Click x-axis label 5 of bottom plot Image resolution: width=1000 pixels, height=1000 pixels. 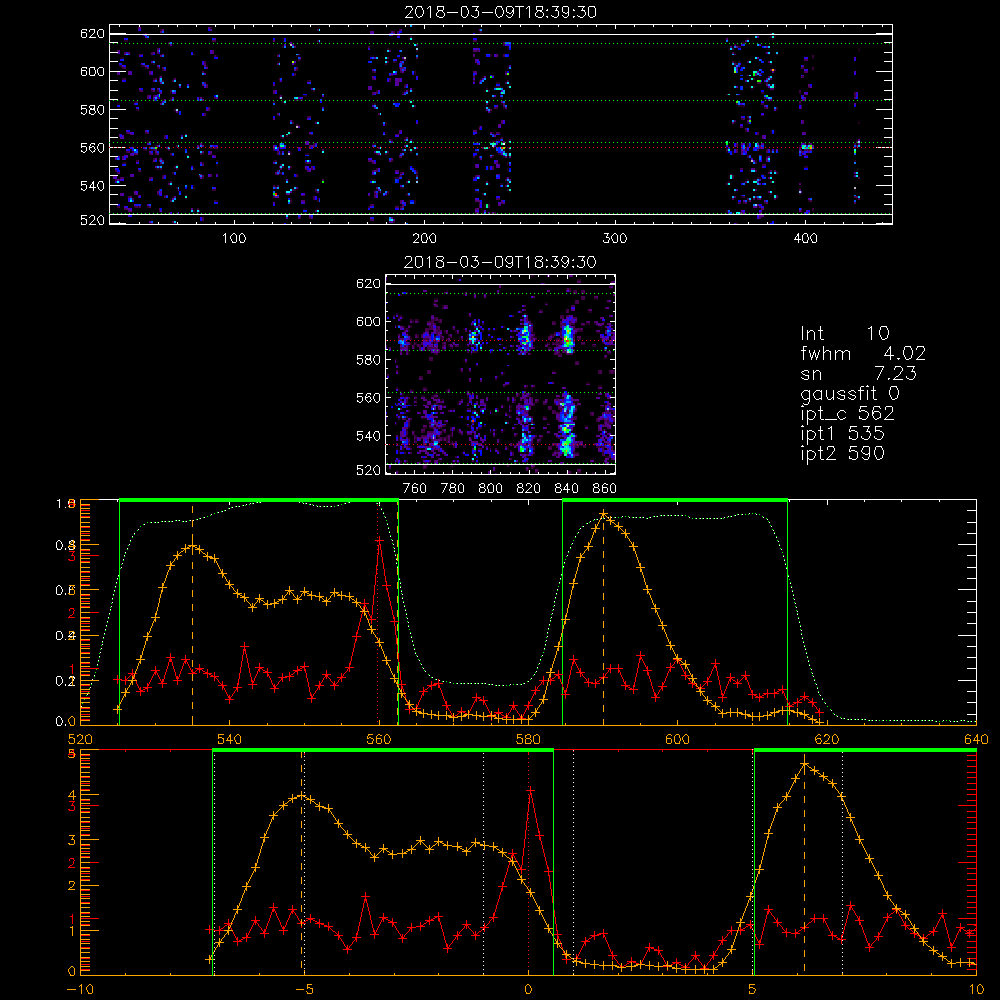pyautogui.click(x=752, y=990)
